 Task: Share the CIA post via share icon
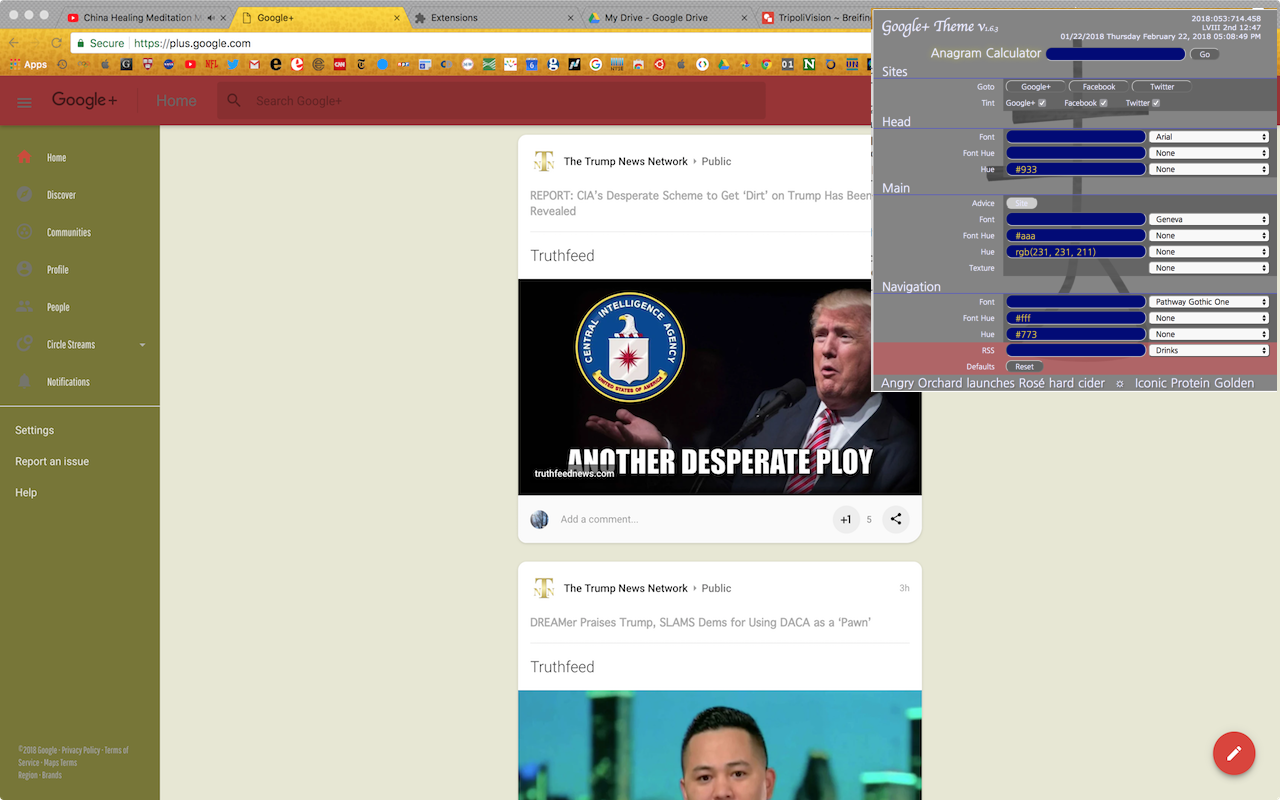pyautogui.click(x=895, y=519)
